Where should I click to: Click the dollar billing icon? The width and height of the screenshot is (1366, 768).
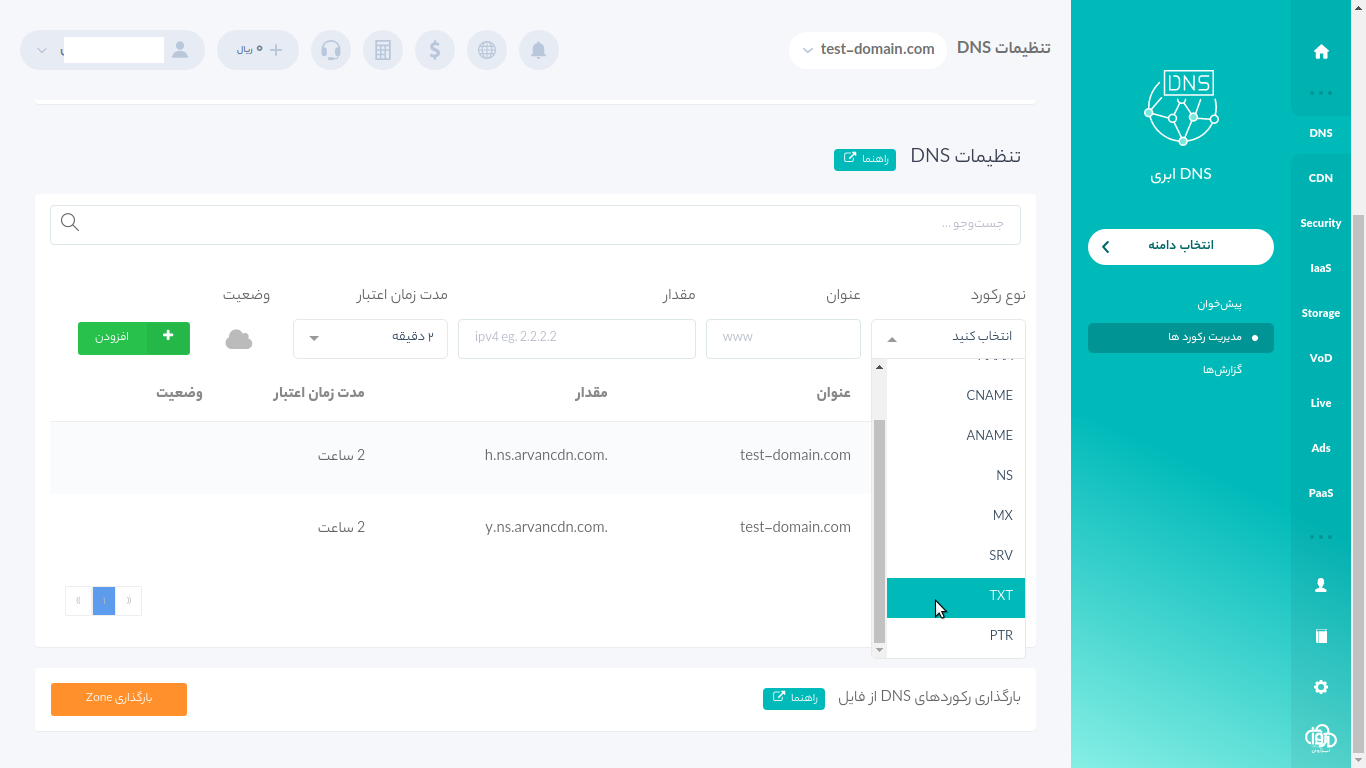(x=435, y=50)
